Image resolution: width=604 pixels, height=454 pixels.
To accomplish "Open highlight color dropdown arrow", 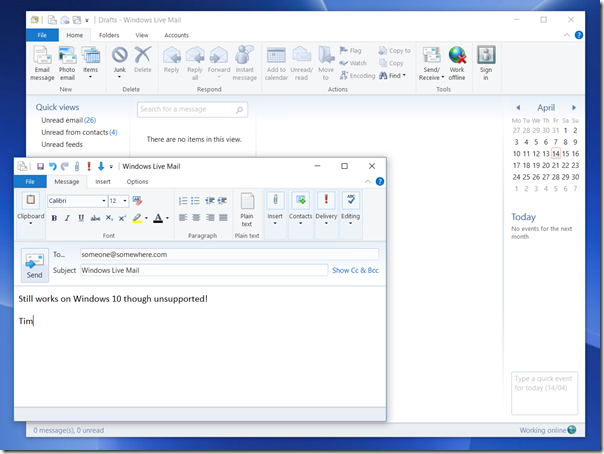I will tap(146, 218).
